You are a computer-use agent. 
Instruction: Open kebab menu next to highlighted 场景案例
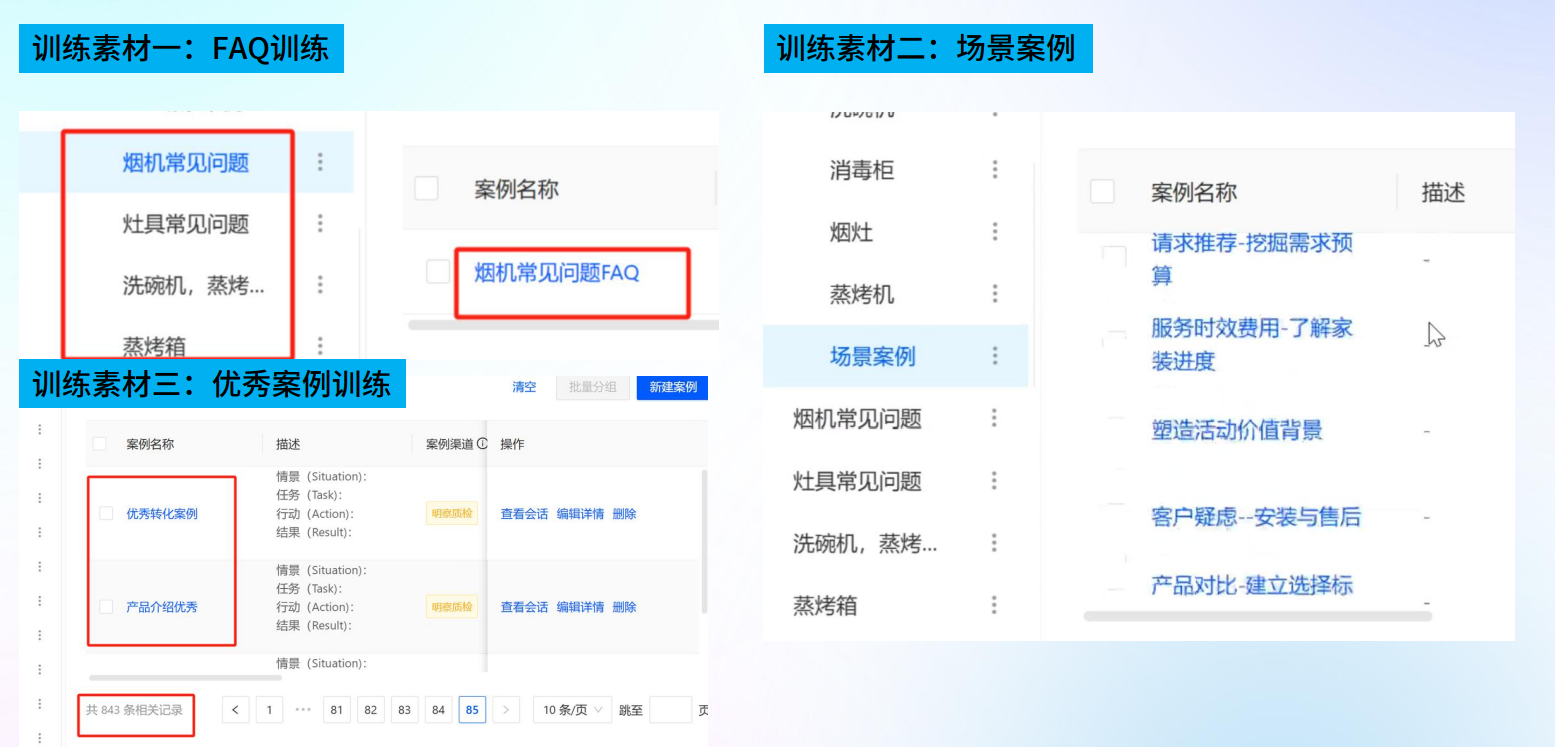point(995,356)
